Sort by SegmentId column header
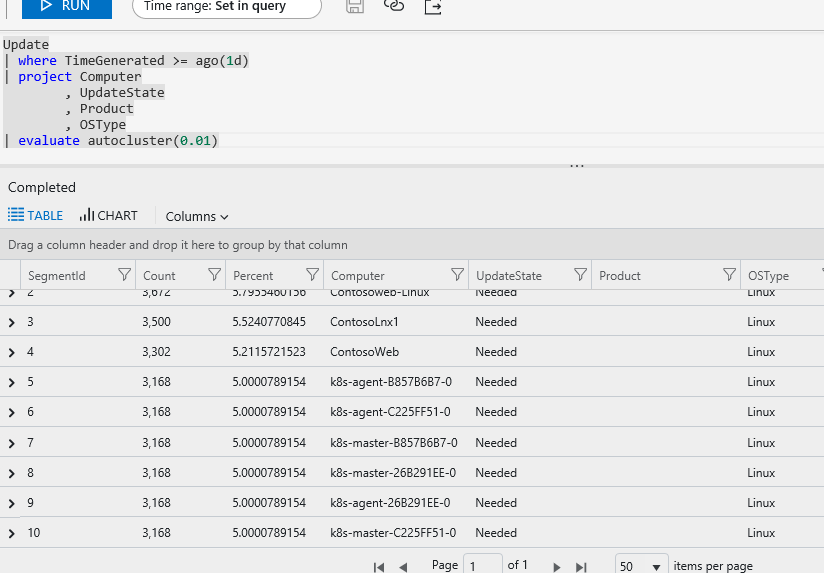The height and width of the screenshot is (573, 824). pos(57,275)
